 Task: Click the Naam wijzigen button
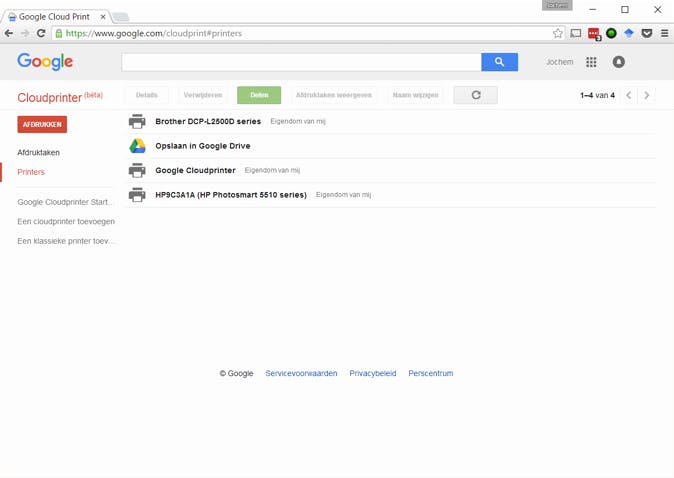tap(415, 95)
